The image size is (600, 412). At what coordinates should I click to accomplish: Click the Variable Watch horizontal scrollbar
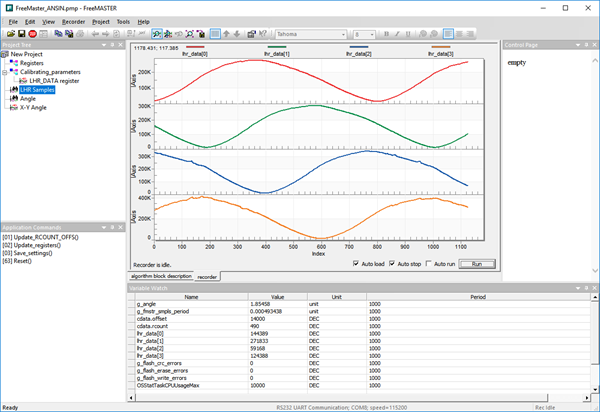(x=341, y=398)
